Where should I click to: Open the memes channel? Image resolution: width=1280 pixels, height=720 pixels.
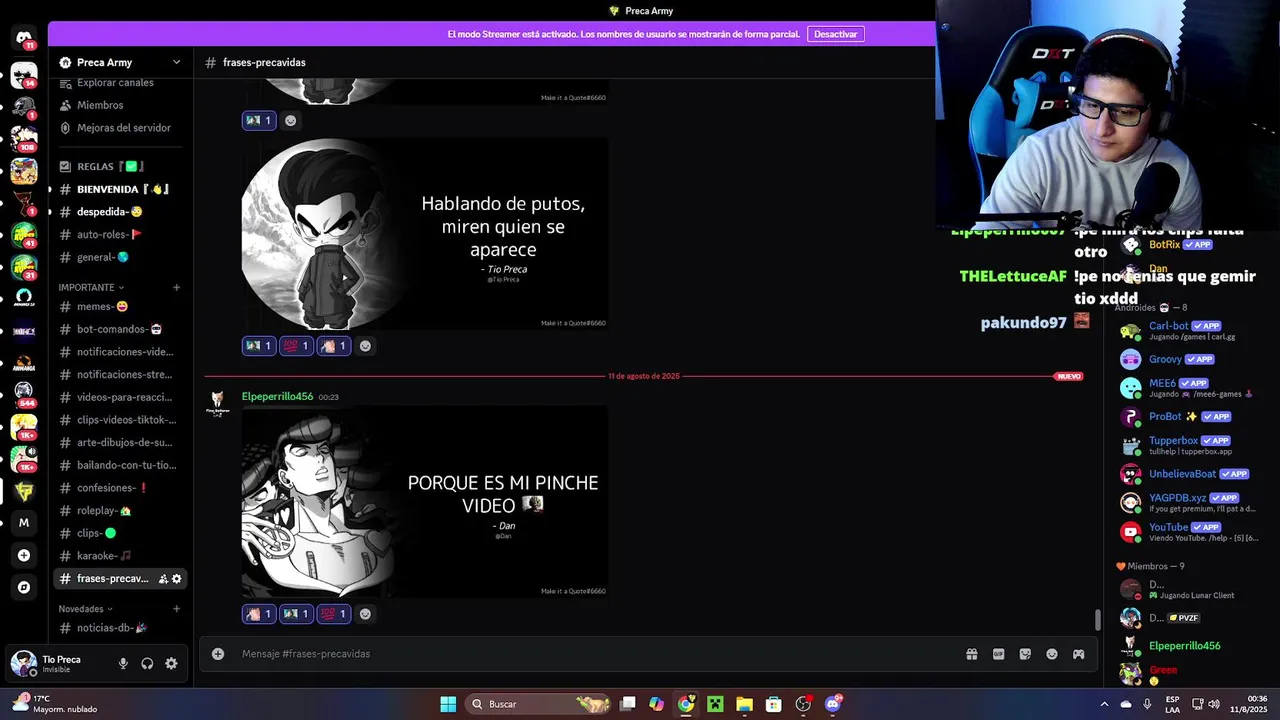pos(121,307)
